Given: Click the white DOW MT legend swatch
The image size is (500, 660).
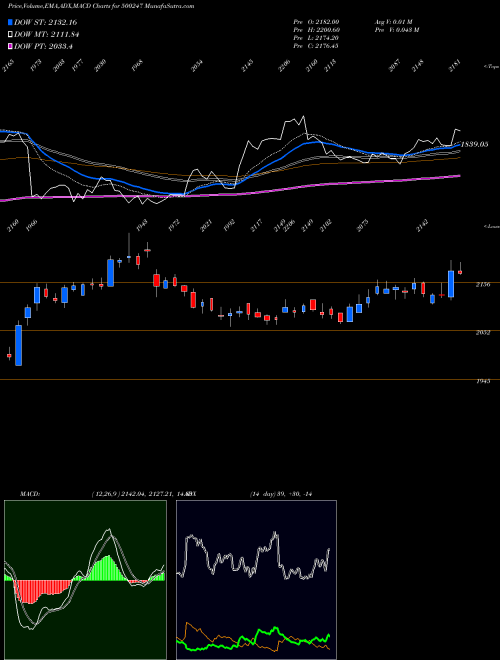Looking at the screenshot, I should click(x=11, y=35).
